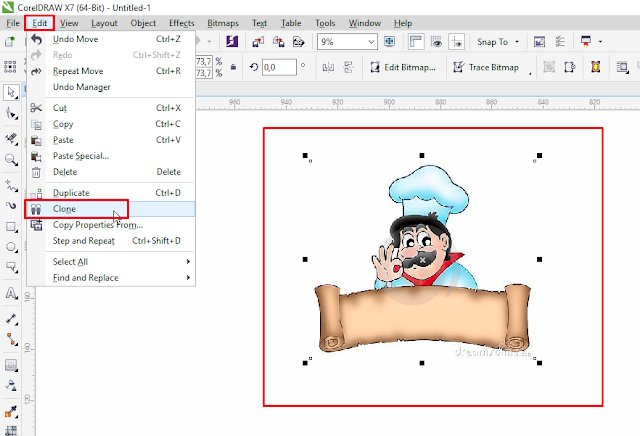Screen dimensions: 640x436
Task: Select the Text tool
Action: coord(11,294)
